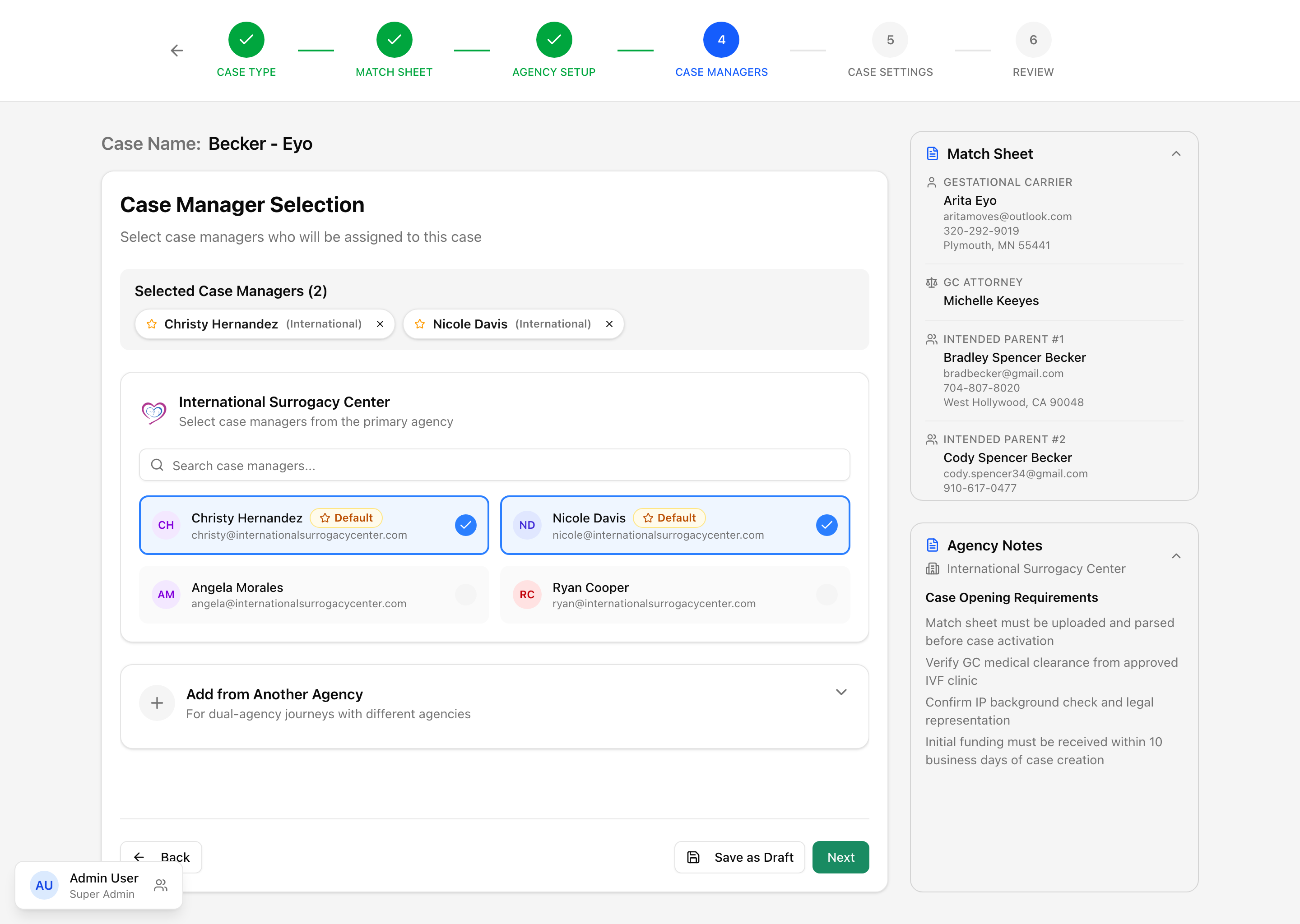Screen dimensions: 1300x924
Task: Remove Christy Hernandez chip with the X
Action: coord(380,324)
